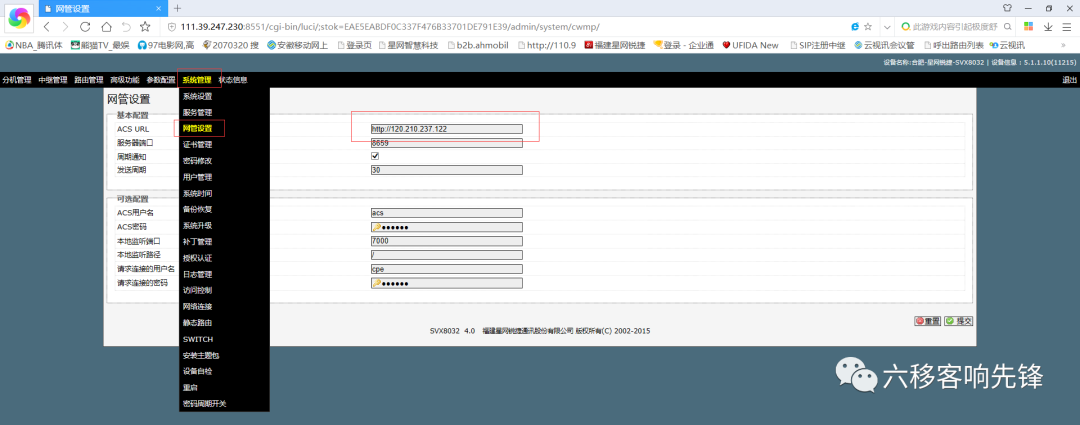Select 日志管理 in the dropdown menu
Screen dimensions: 1080x425
pos(197,274)
